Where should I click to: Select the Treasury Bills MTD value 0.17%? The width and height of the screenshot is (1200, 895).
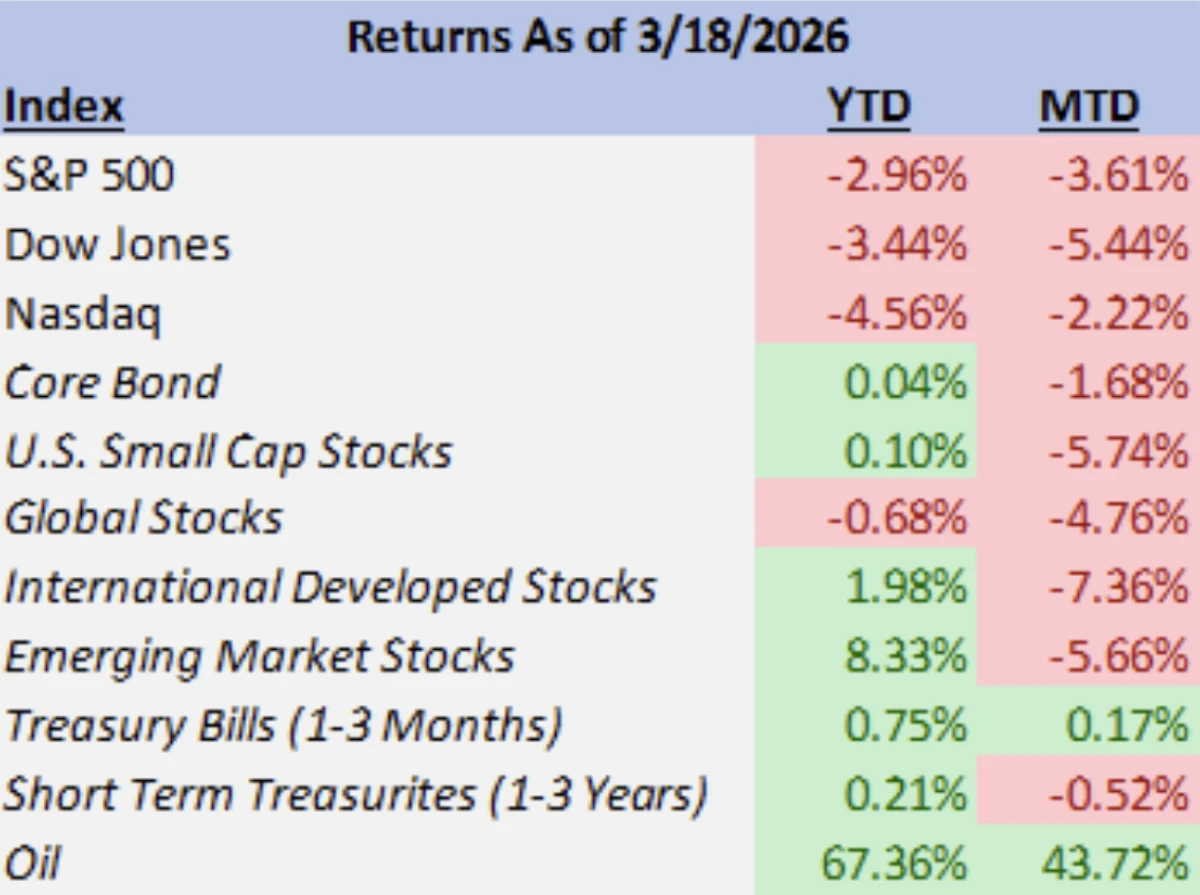tap(1126, 725)
